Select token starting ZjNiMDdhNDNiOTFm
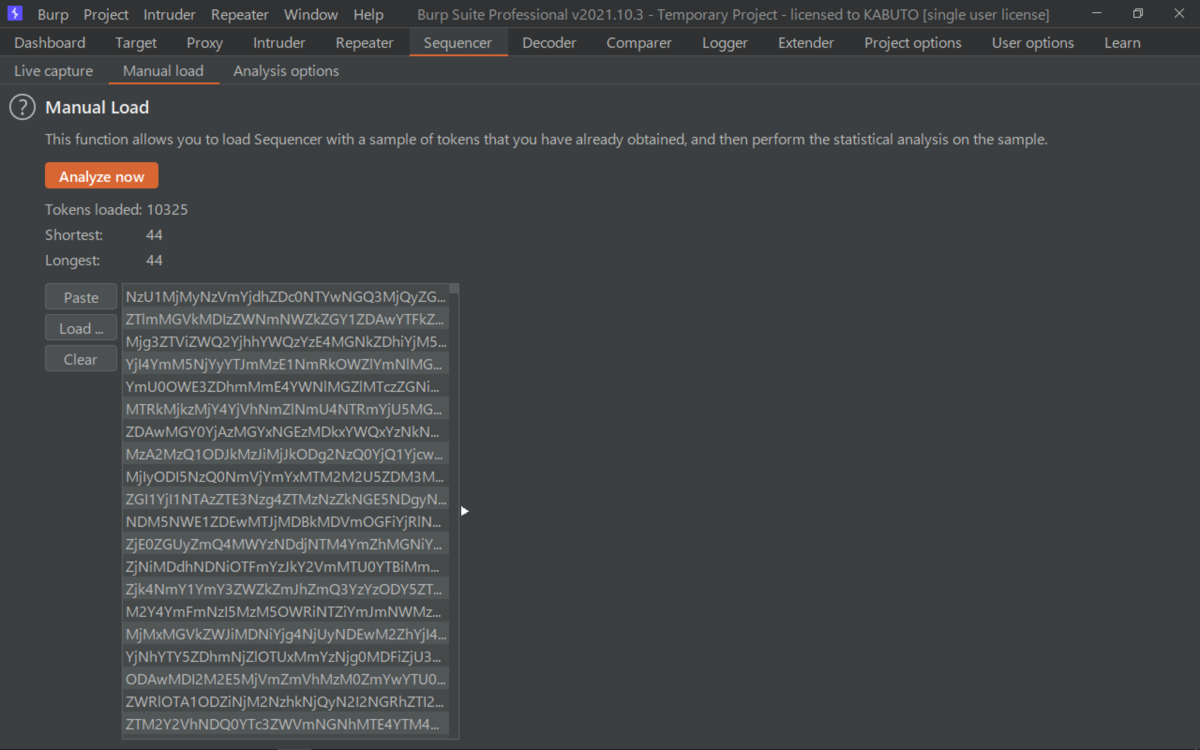The image size is (1200, 750). [286, 567]
